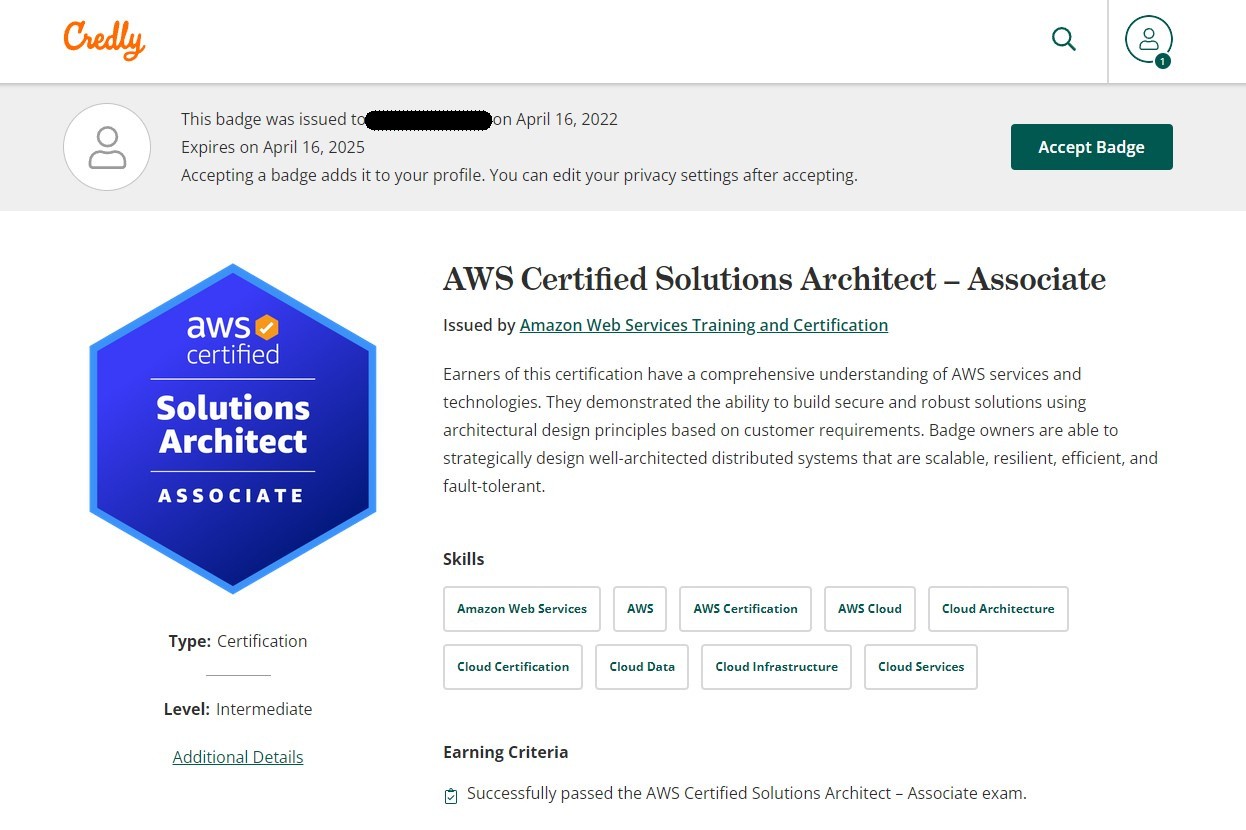Choose the AWS Cloud skill tag
1246x830 pixels.
click(870, 609)
